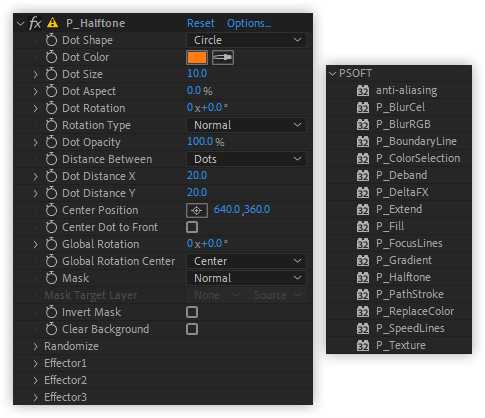Viewport: 485px width, 418px height.
Task: Click the Reset link for P_Halftone
Action: coord(201,23)
